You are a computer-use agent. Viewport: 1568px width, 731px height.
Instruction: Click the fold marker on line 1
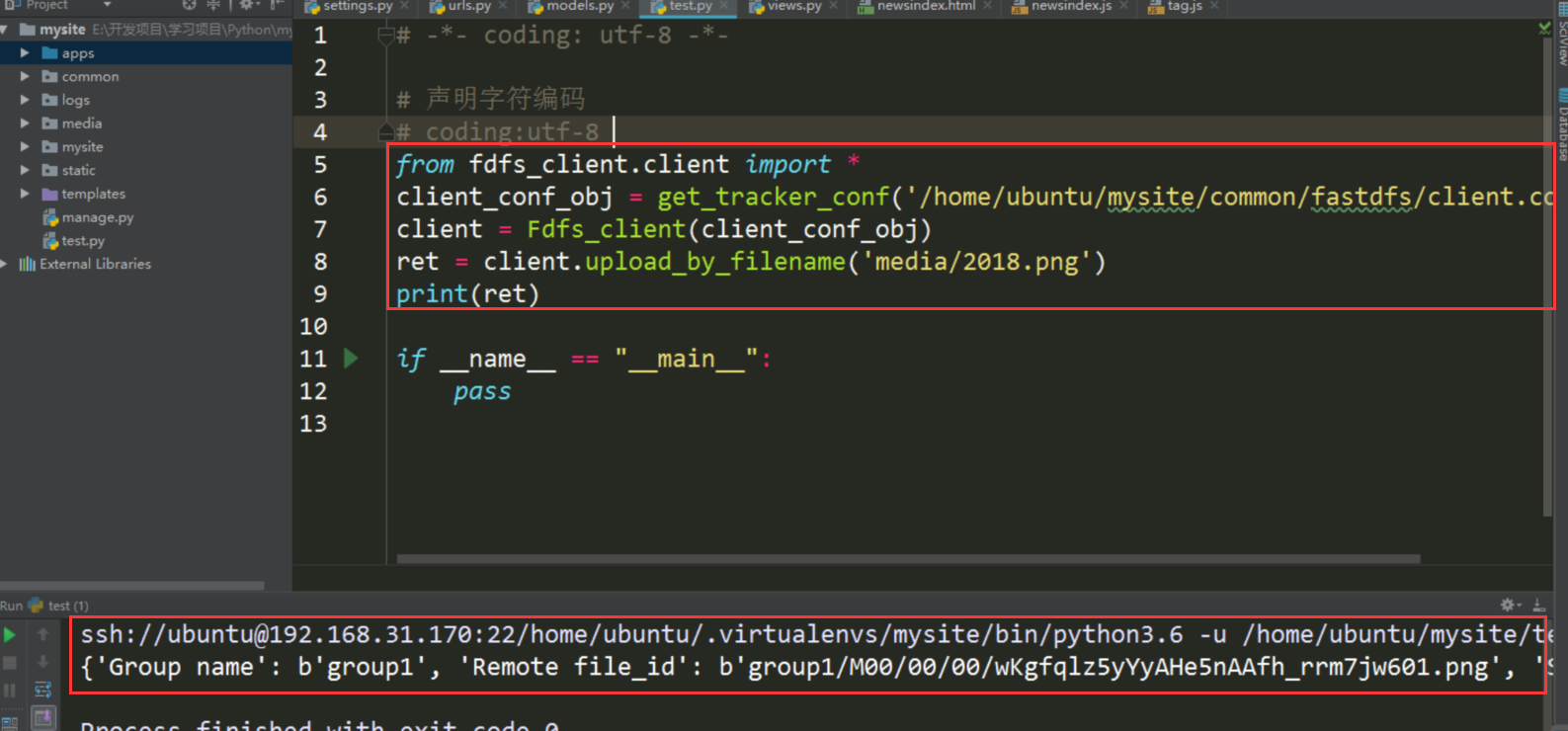point(386,36)
